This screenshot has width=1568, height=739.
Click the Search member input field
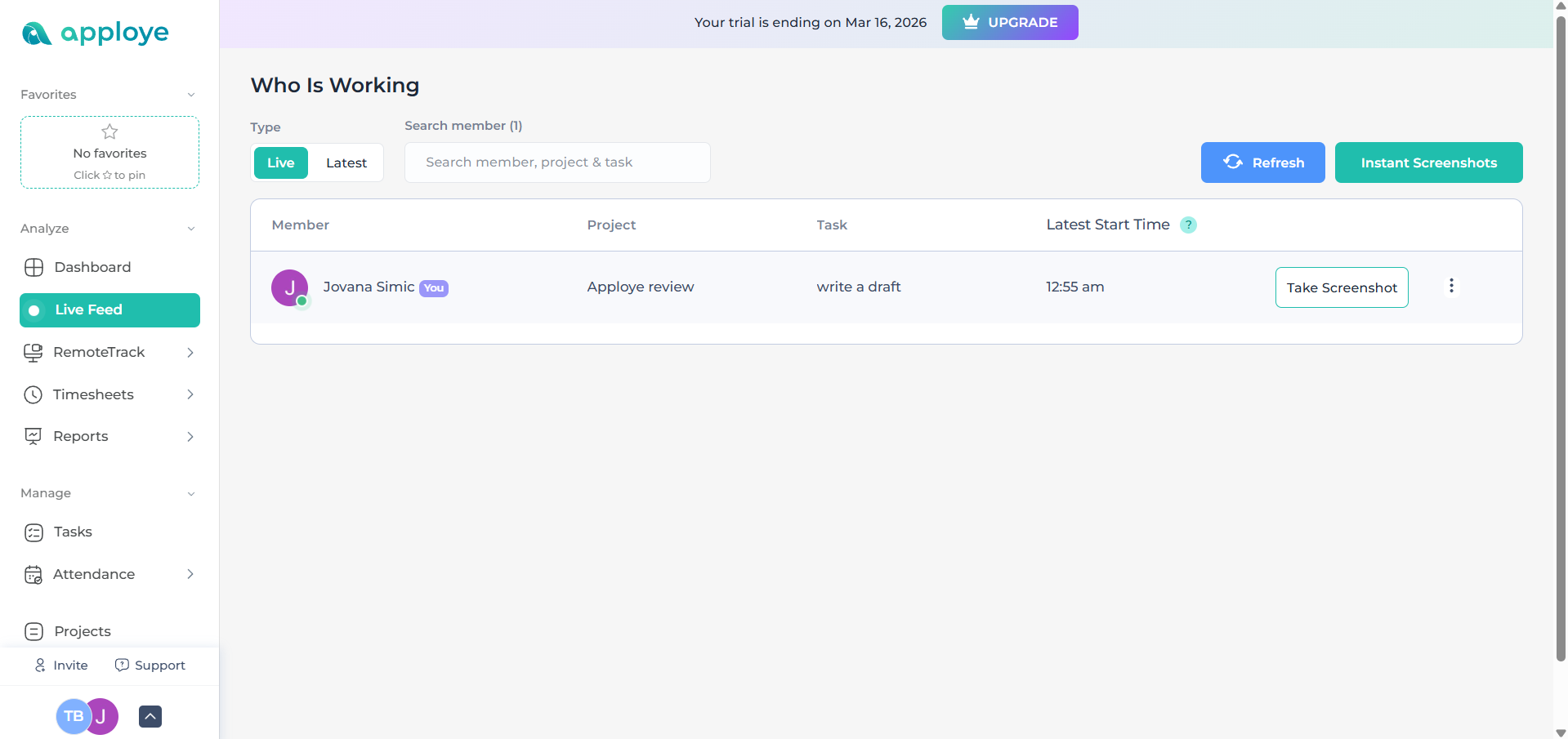pos(557,162)
